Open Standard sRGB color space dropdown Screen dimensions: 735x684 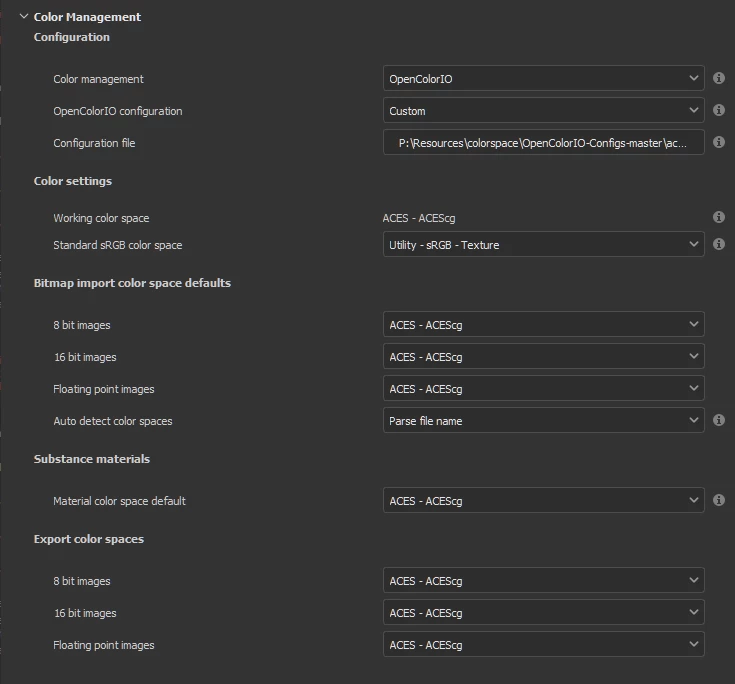(x=543, y=244)
